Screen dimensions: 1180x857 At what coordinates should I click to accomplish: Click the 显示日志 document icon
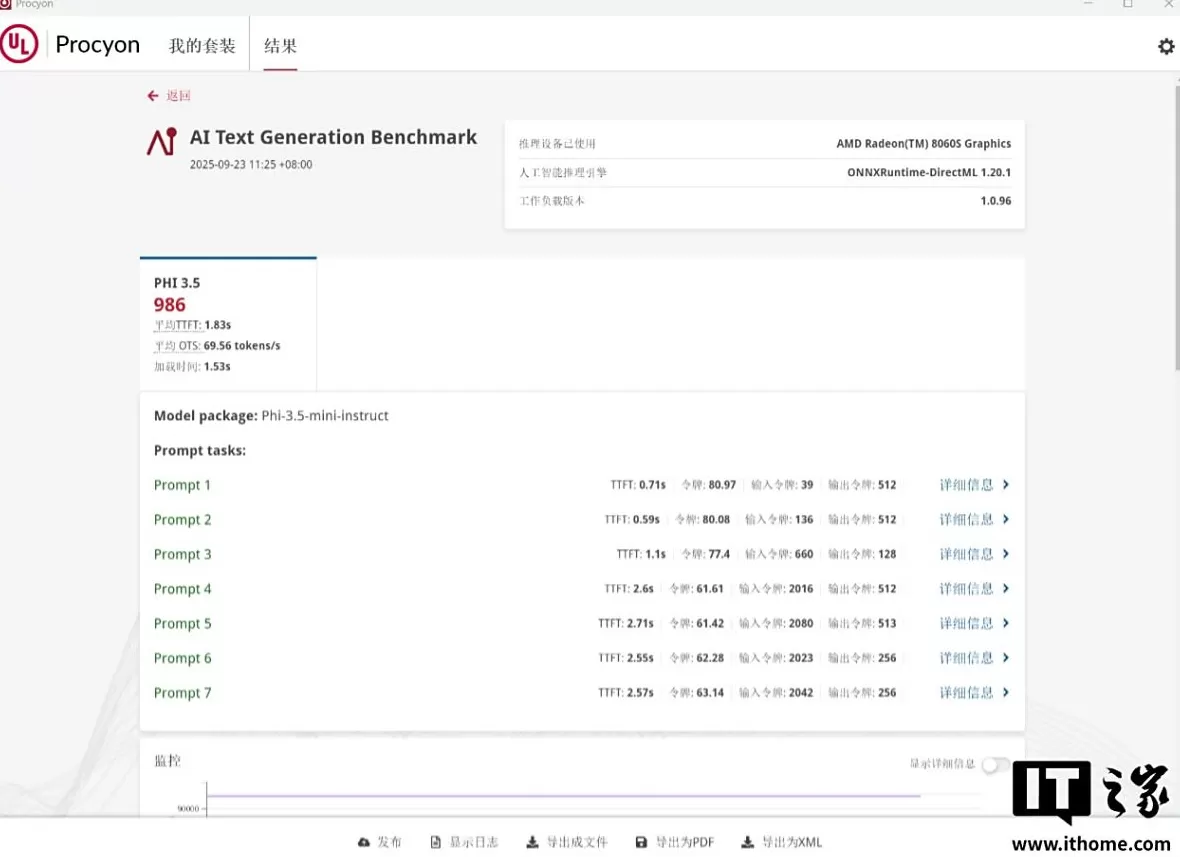(x=436, y=842)
